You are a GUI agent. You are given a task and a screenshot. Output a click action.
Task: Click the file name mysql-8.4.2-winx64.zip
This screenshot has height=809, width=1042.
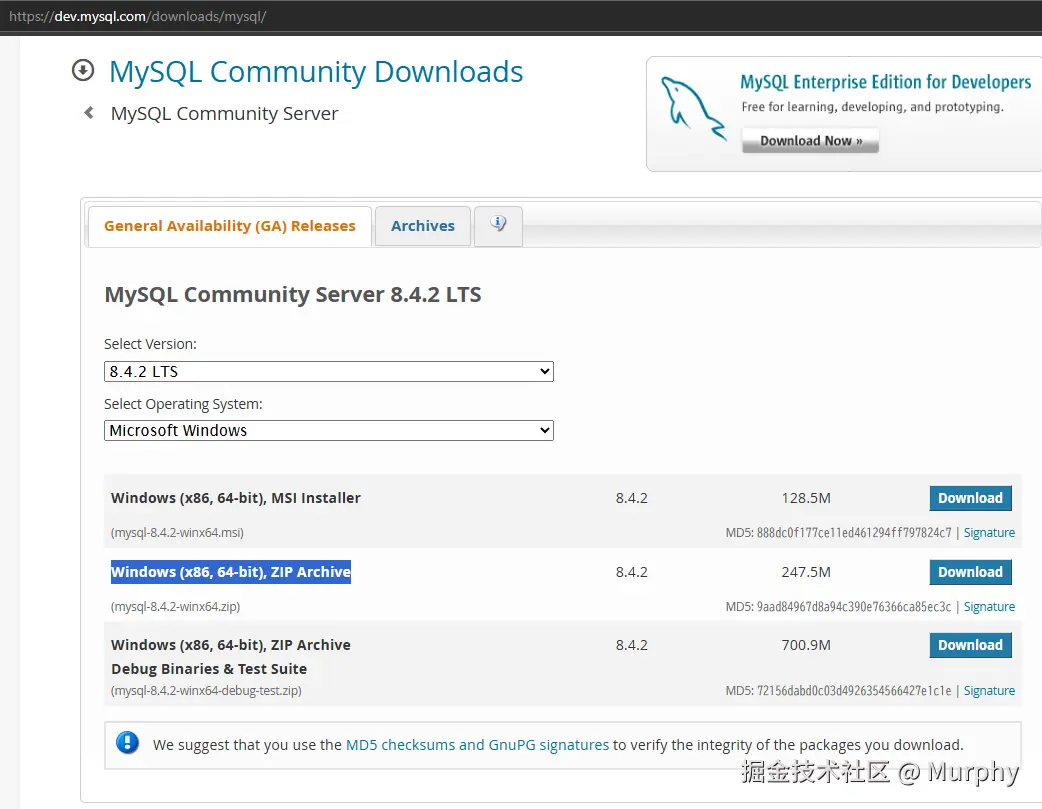click(175, 606)
